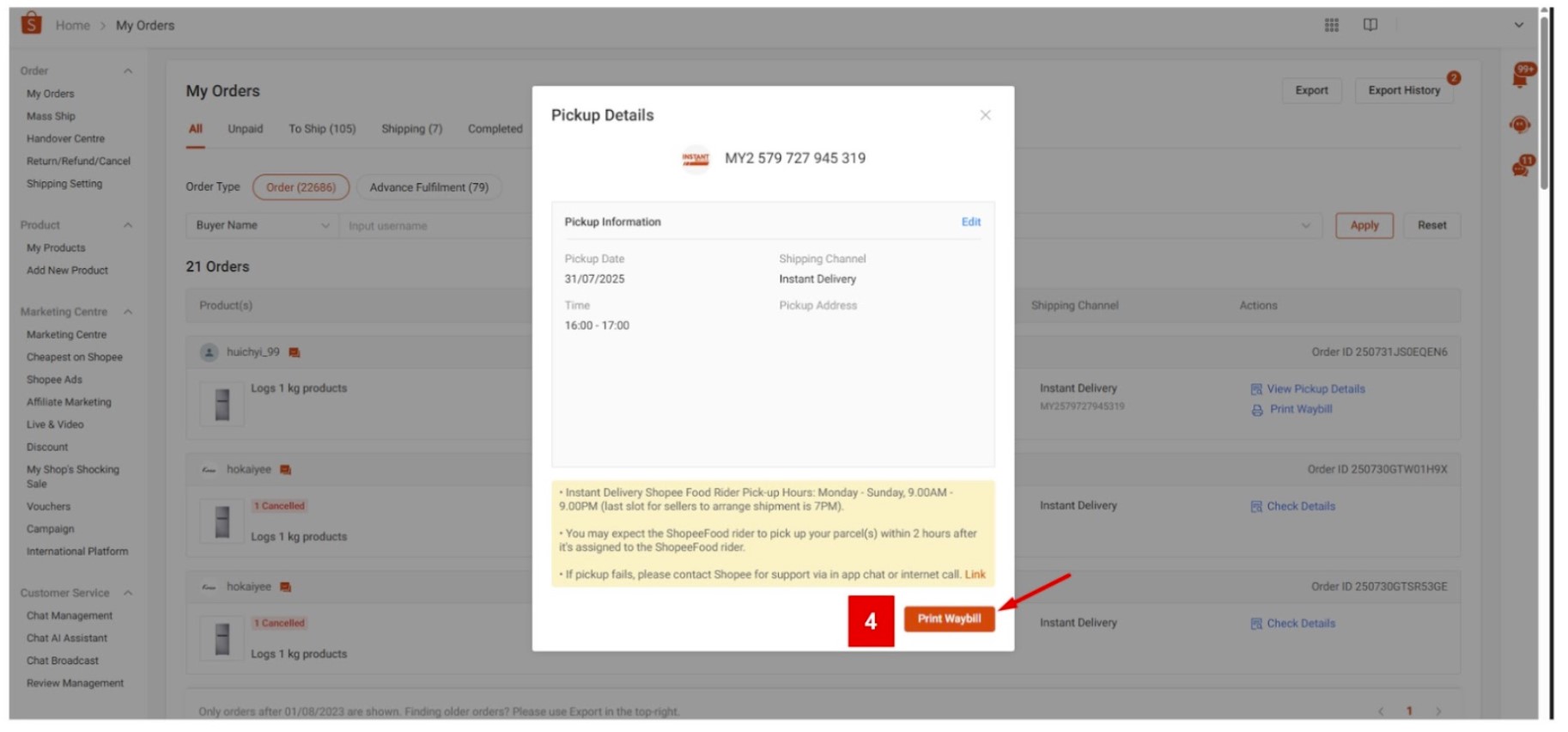The height and width of the screenshot is (732, 1568).
Task: Open Handover Centre in sidebar
Action: (65, 138)
